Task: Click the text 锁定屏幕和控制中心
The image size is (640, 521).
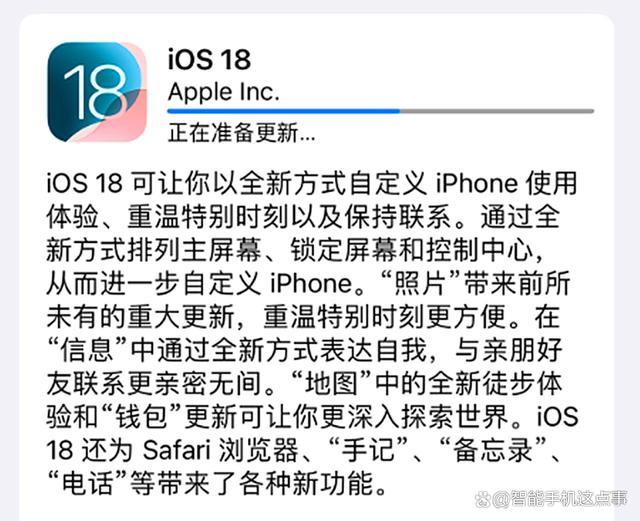Action: click(x=412, y=250)
